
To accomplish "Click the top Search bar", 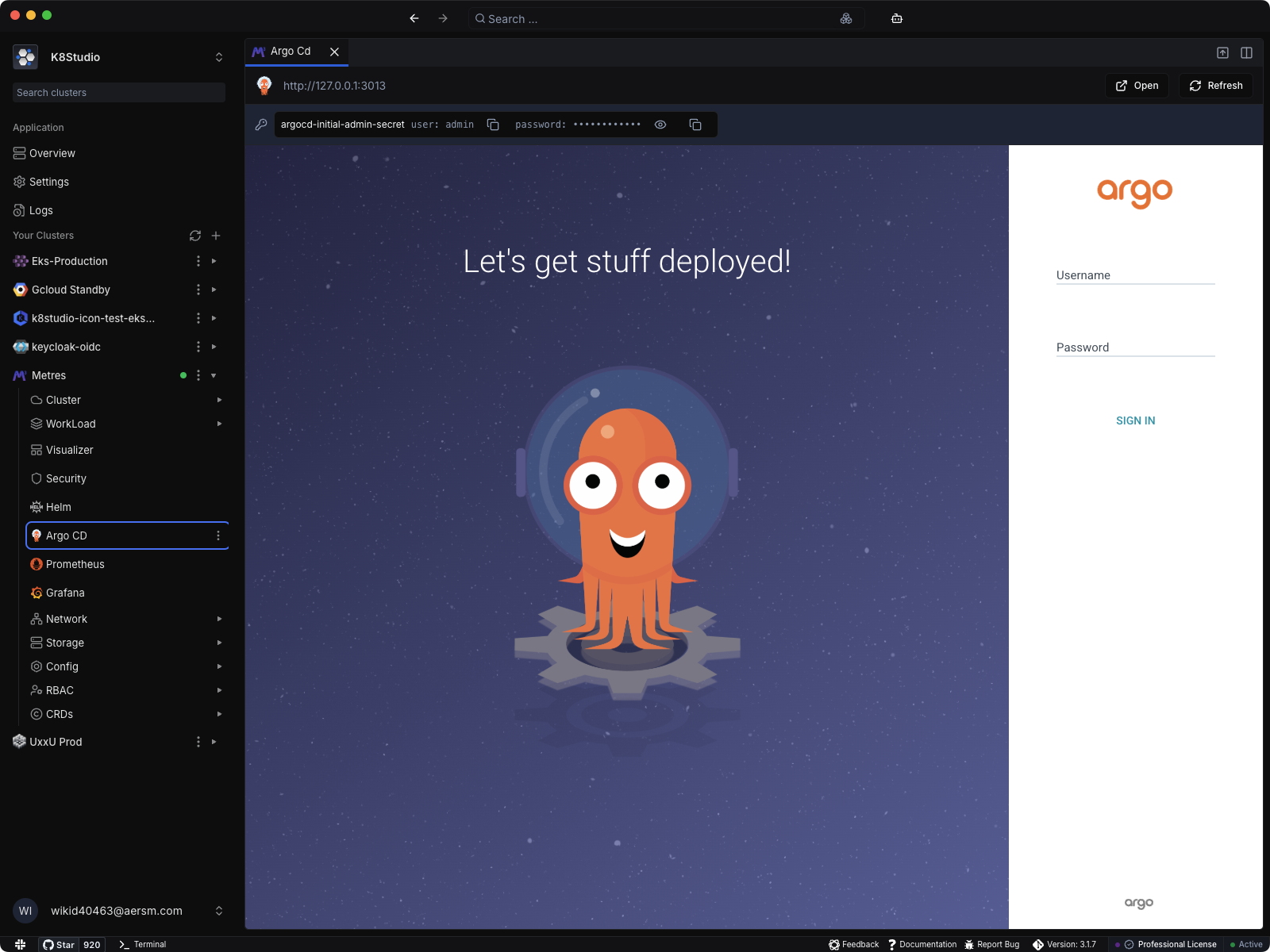I will pyautogui.click(x=665, y=18).
